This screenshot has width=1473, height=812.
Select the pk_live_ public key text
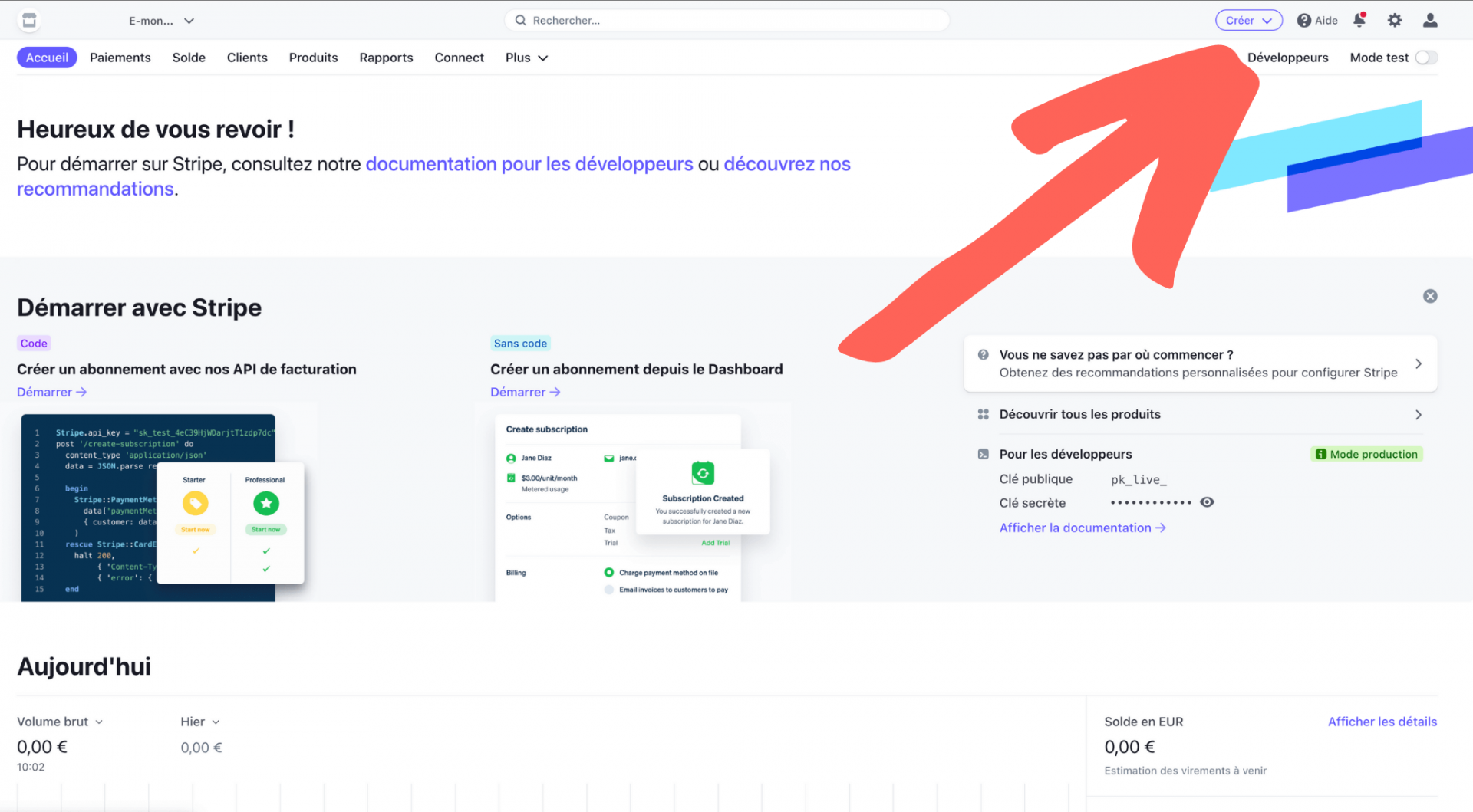[x=1139, y=479]
